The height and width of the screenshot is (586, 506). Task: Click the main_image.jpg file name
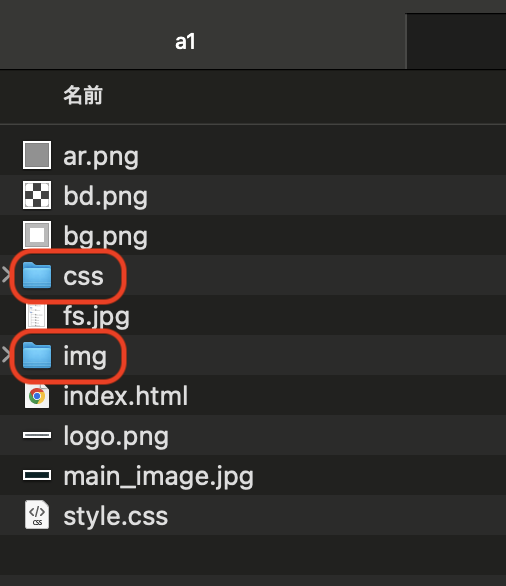click(x=158, y=476)
